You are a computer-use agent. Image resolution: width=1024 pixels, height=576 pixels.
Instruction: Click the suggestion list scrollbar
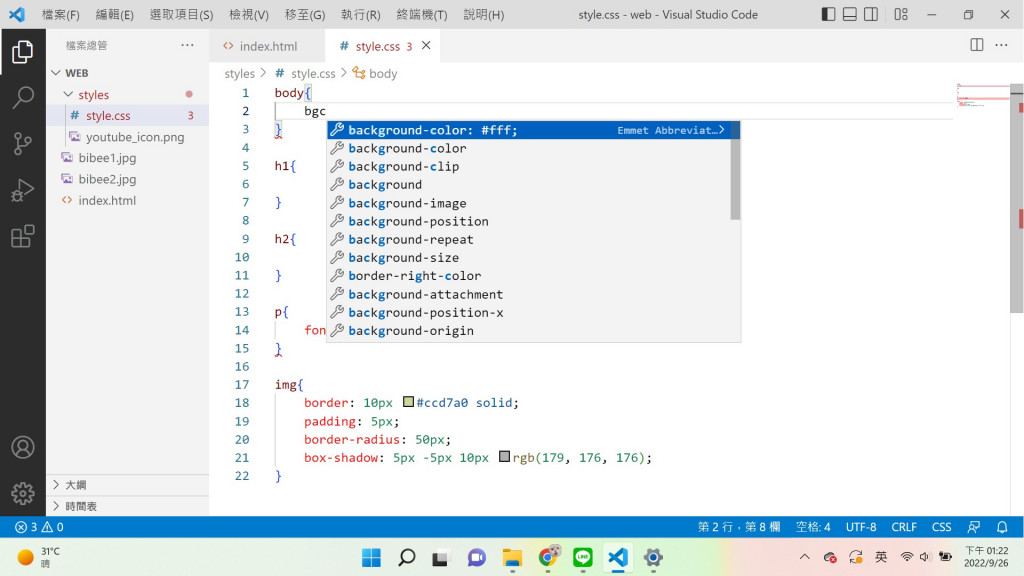tap(735, 171)
